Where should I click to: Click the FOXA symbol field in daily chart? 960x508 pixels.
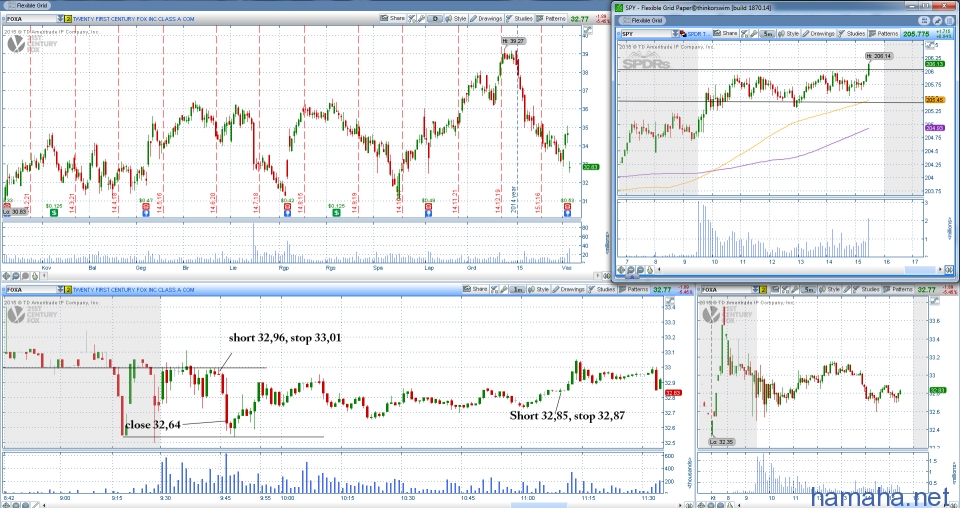click(31, 18)
